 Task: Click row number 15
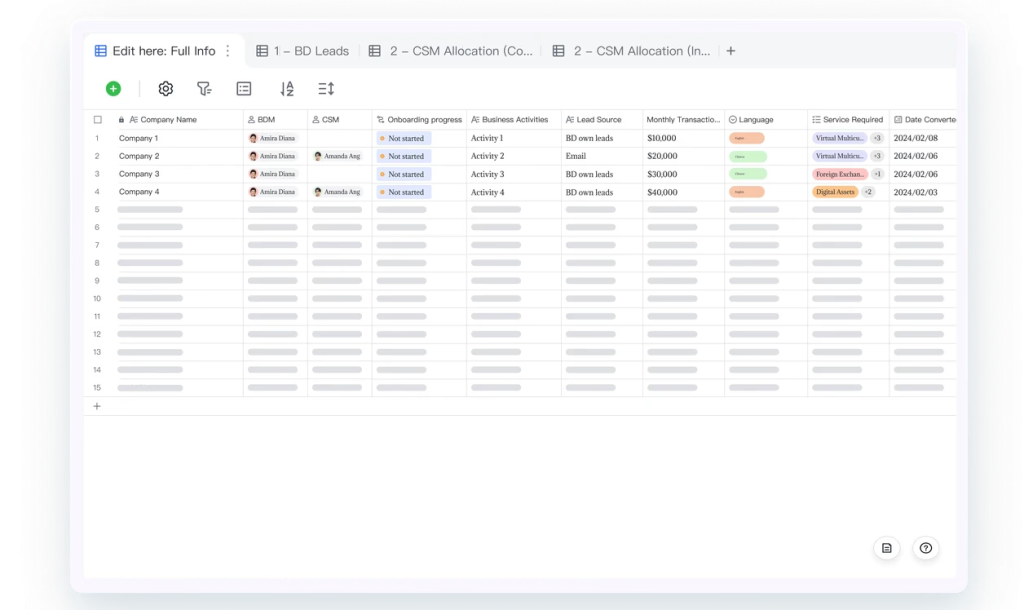[97, 387]
